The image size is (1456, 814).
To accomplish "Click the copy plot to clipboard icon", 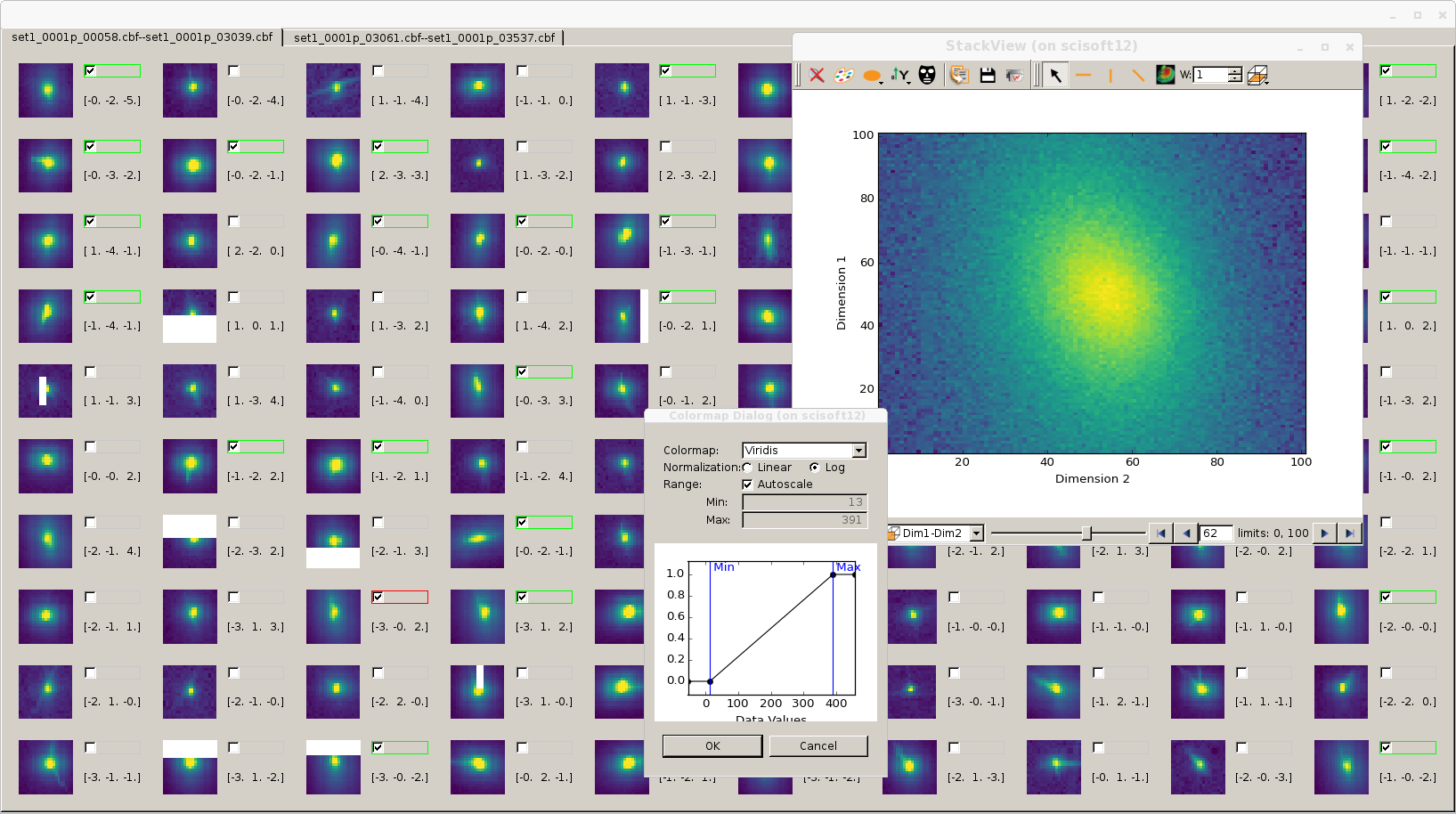I will pos(959,76).
